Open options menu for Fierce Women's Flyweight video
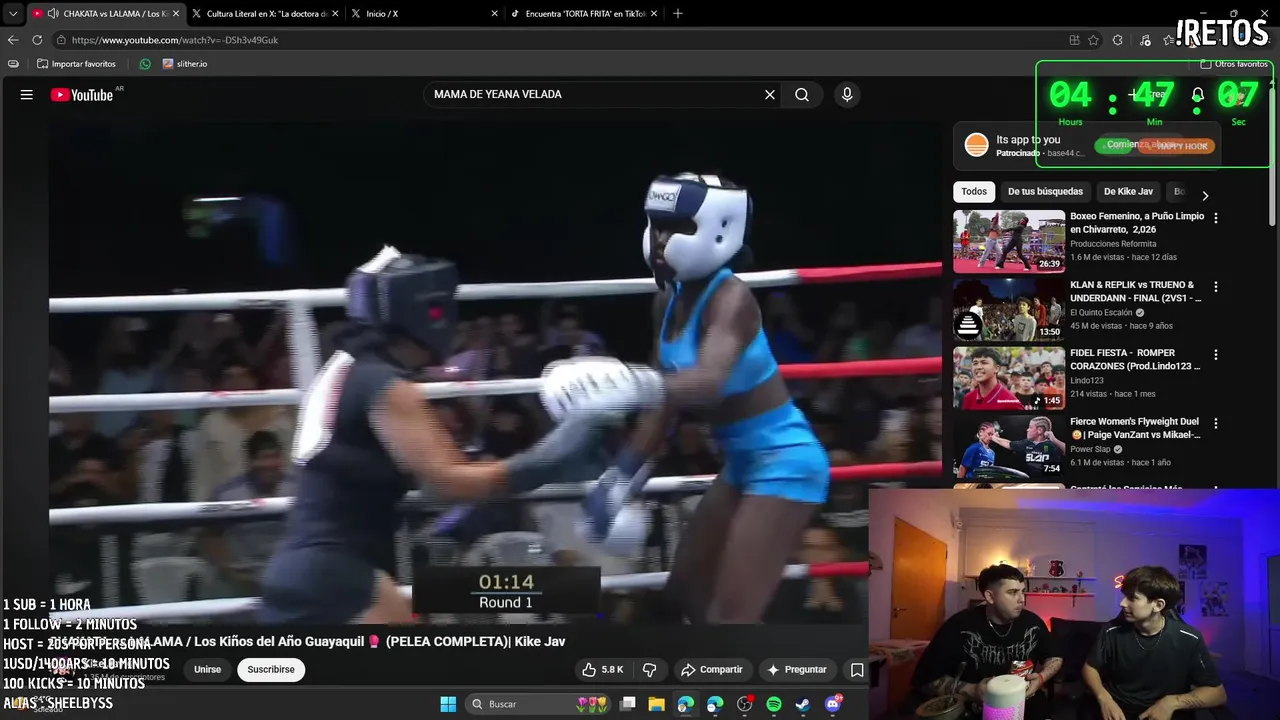The height and width of the screenshot is (720, 1280). point(1216,423)
